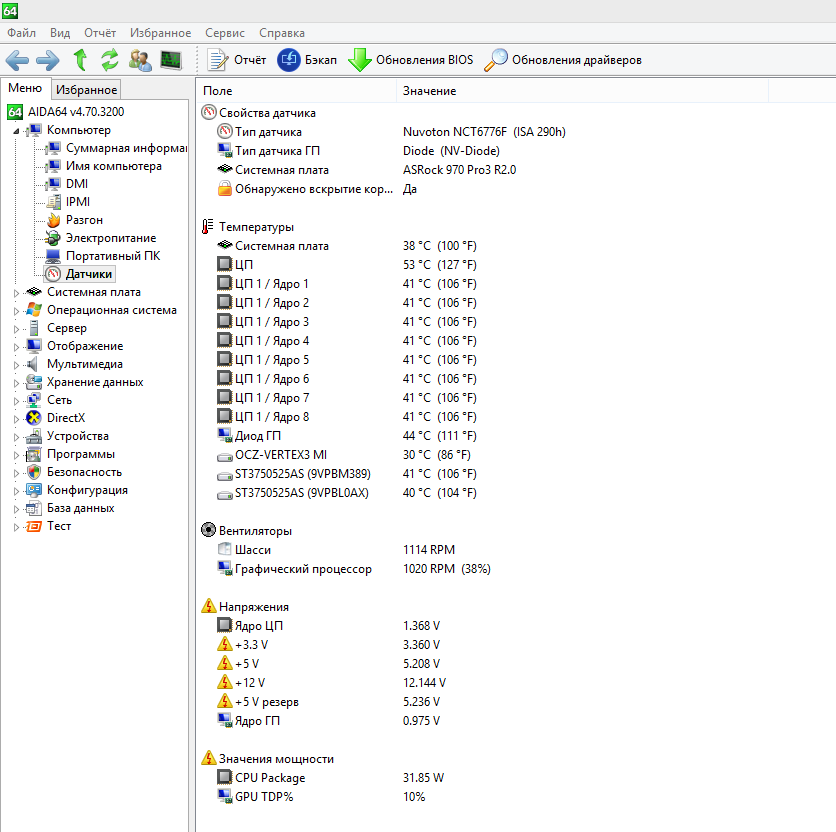The width and height of the screenshot is (836, 832).
Task: Click the Сеть network icon
Action: pyautogui.click(x=34, y=400)
